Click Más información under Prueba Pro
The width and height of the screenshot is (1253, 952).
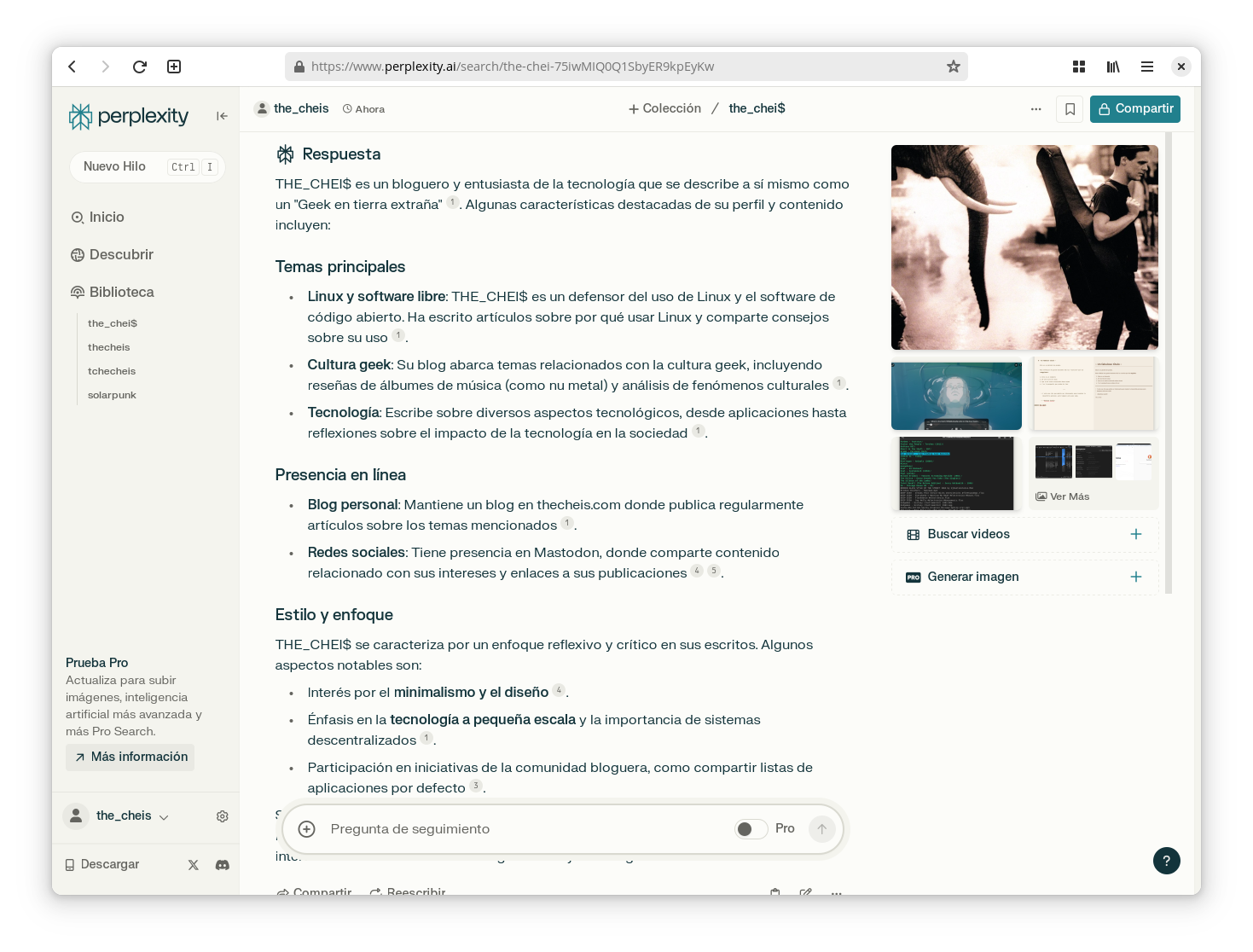(130, 758)
